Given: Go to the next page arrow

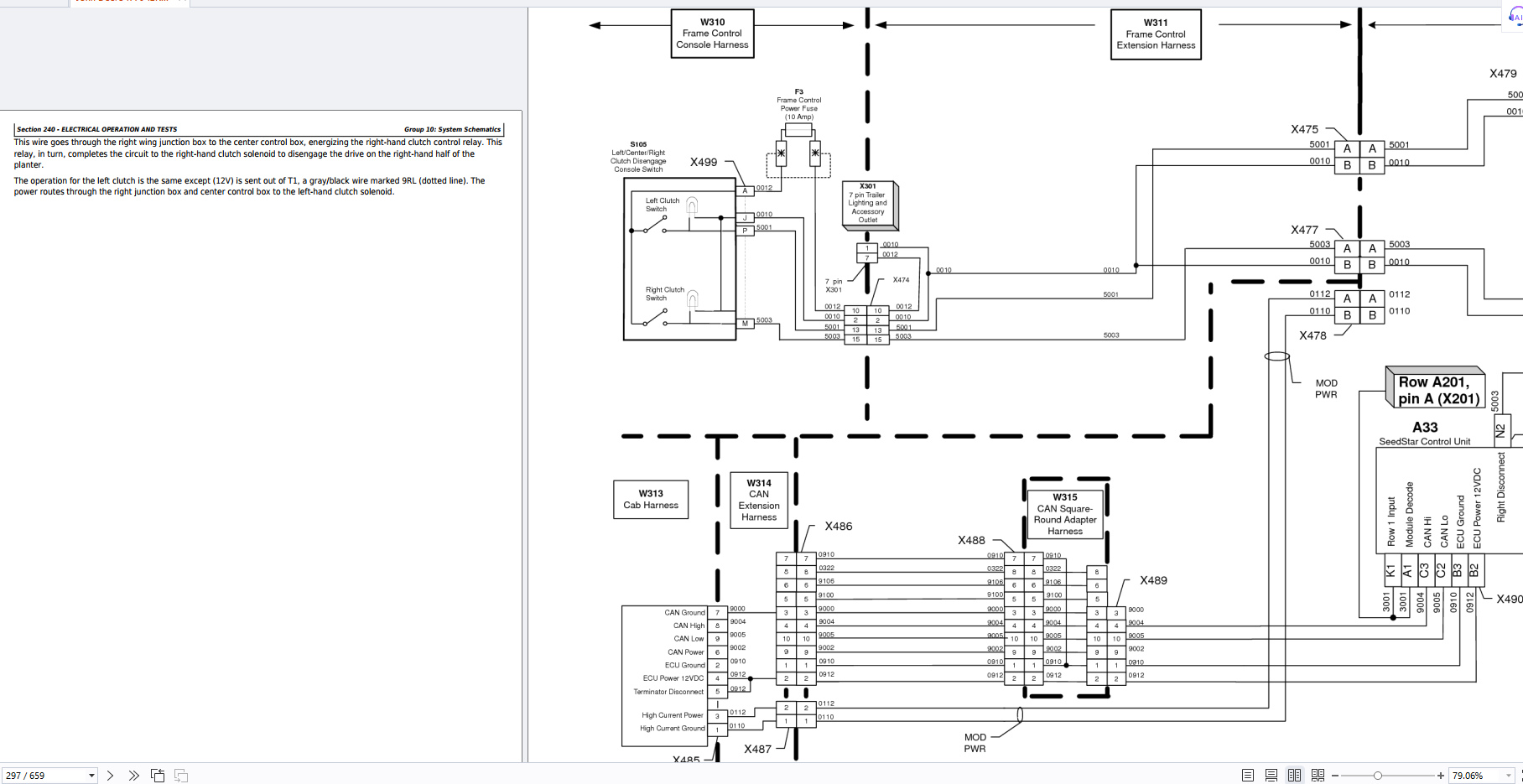Looking at the screenshot, I should click(x=111, y=776).
